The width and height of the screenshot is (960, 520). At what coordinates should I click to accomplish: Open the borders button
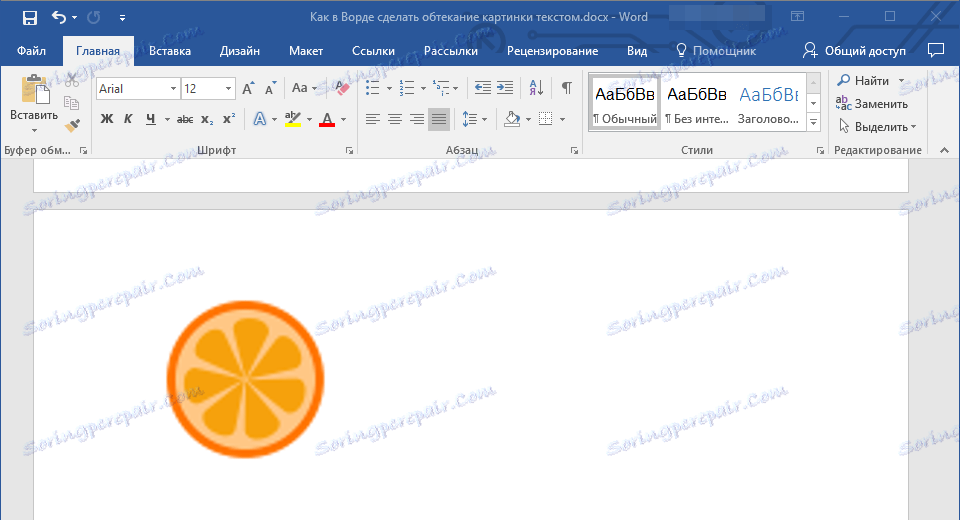click(x=546, y=119)
